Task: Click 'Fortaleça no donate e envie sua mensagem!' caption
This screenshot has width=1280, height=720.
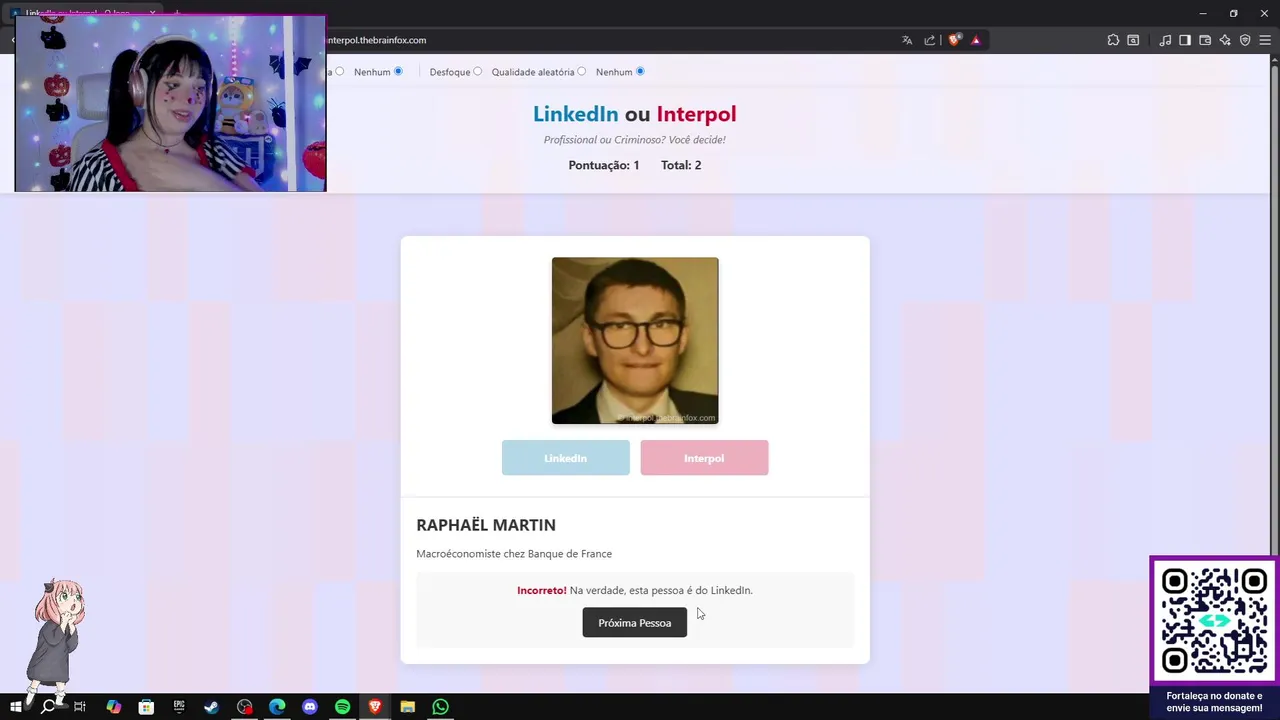Action: 1214,702
